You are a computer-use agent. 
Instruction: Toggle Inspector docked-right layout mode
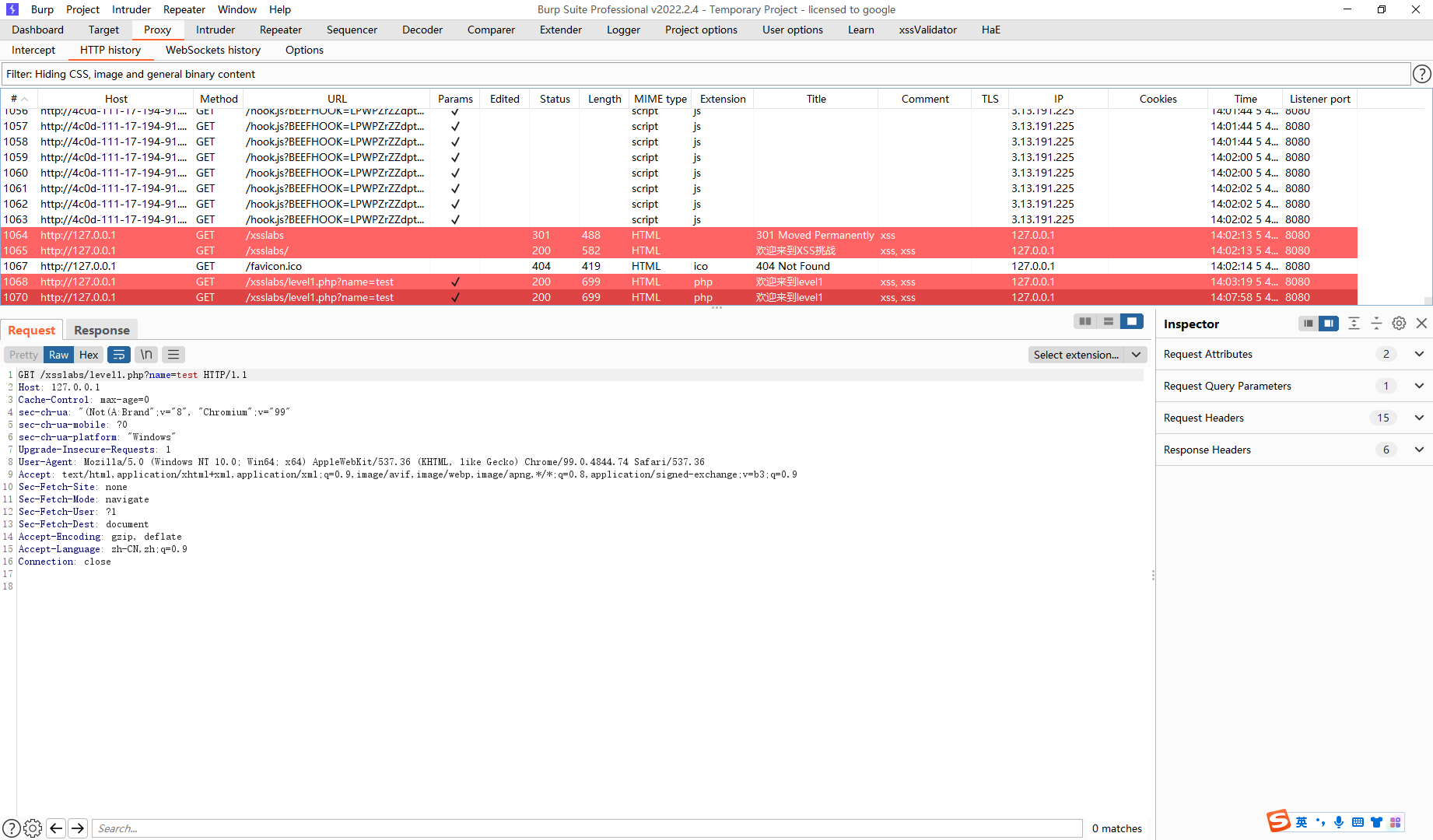tap(1329, 324)
